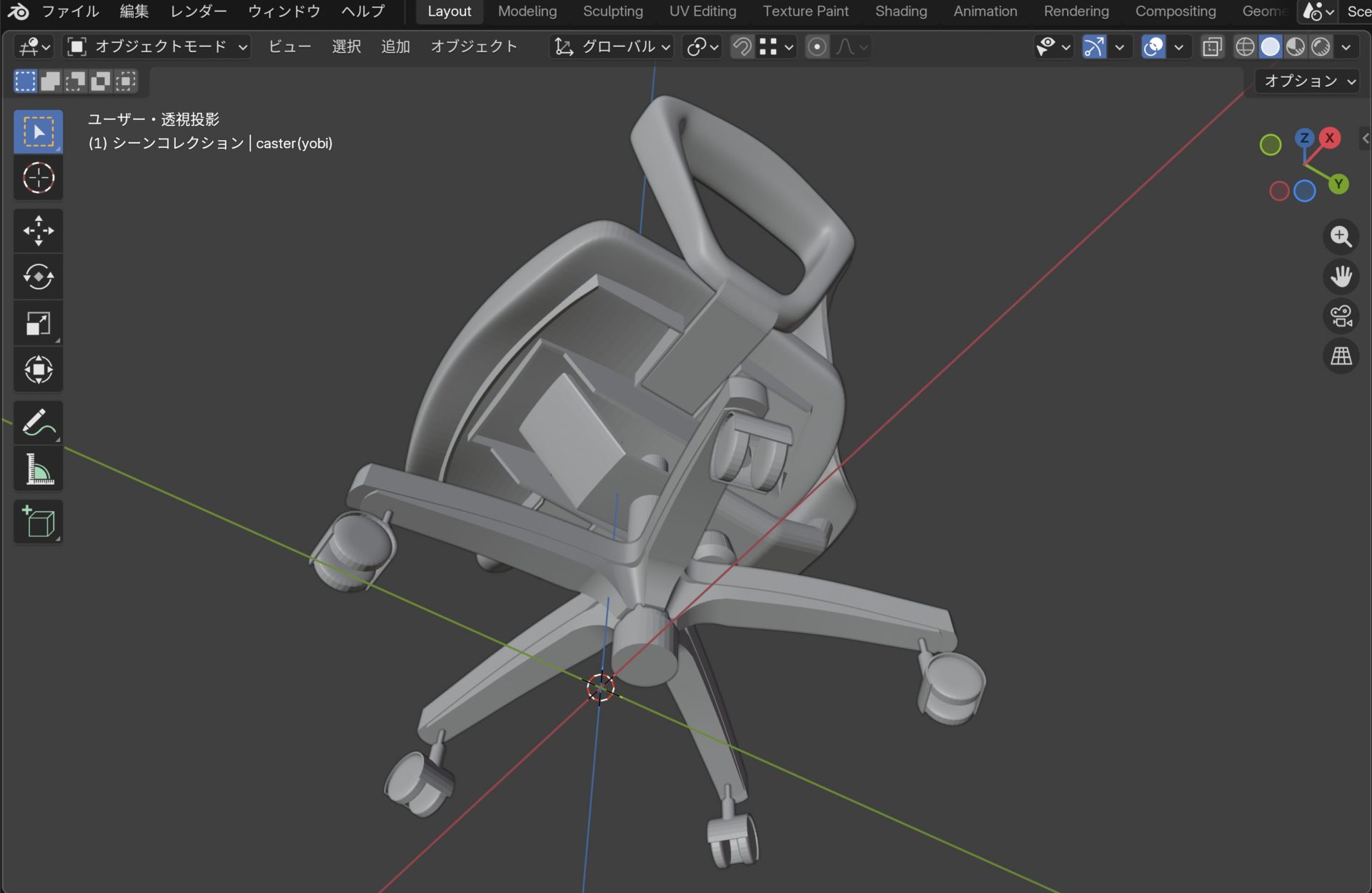Screen dimensions: 1372x893
Task: Open the オブジェクトモード mode dropdown
Action: (157, 47)
